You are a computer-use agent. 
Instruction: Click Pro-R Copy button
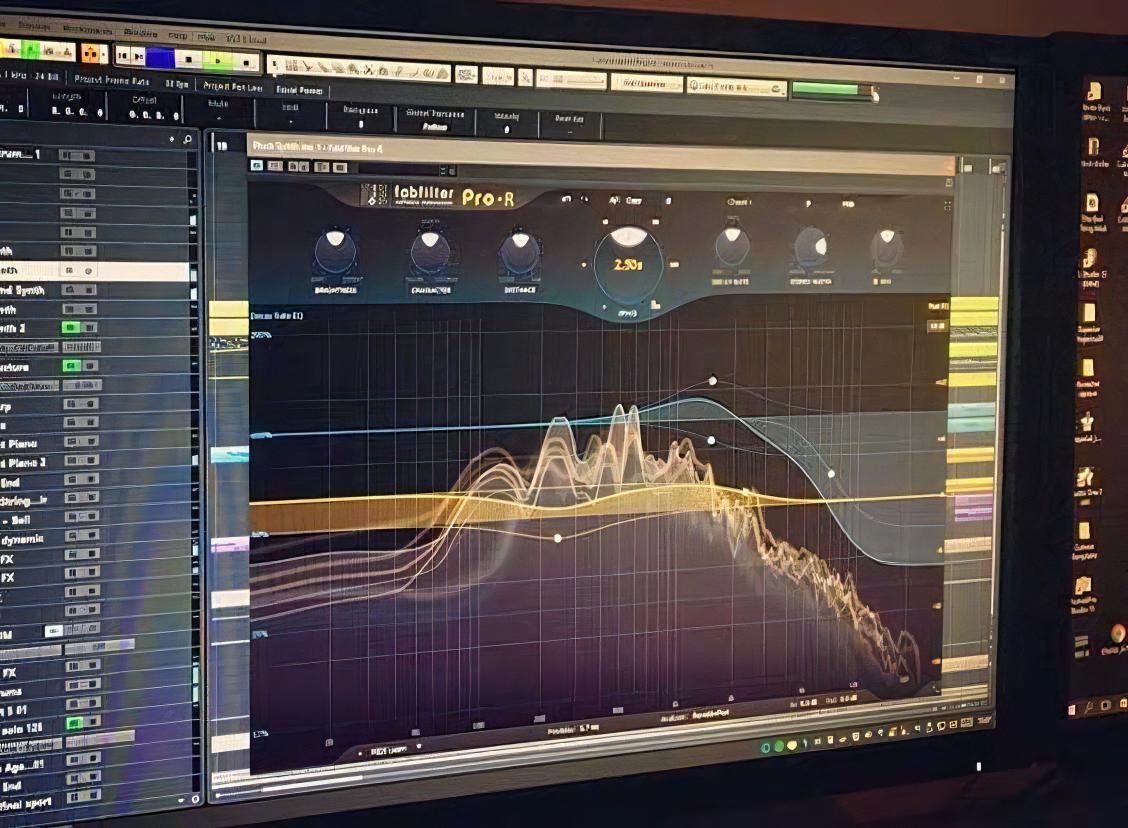click(634, 201)
